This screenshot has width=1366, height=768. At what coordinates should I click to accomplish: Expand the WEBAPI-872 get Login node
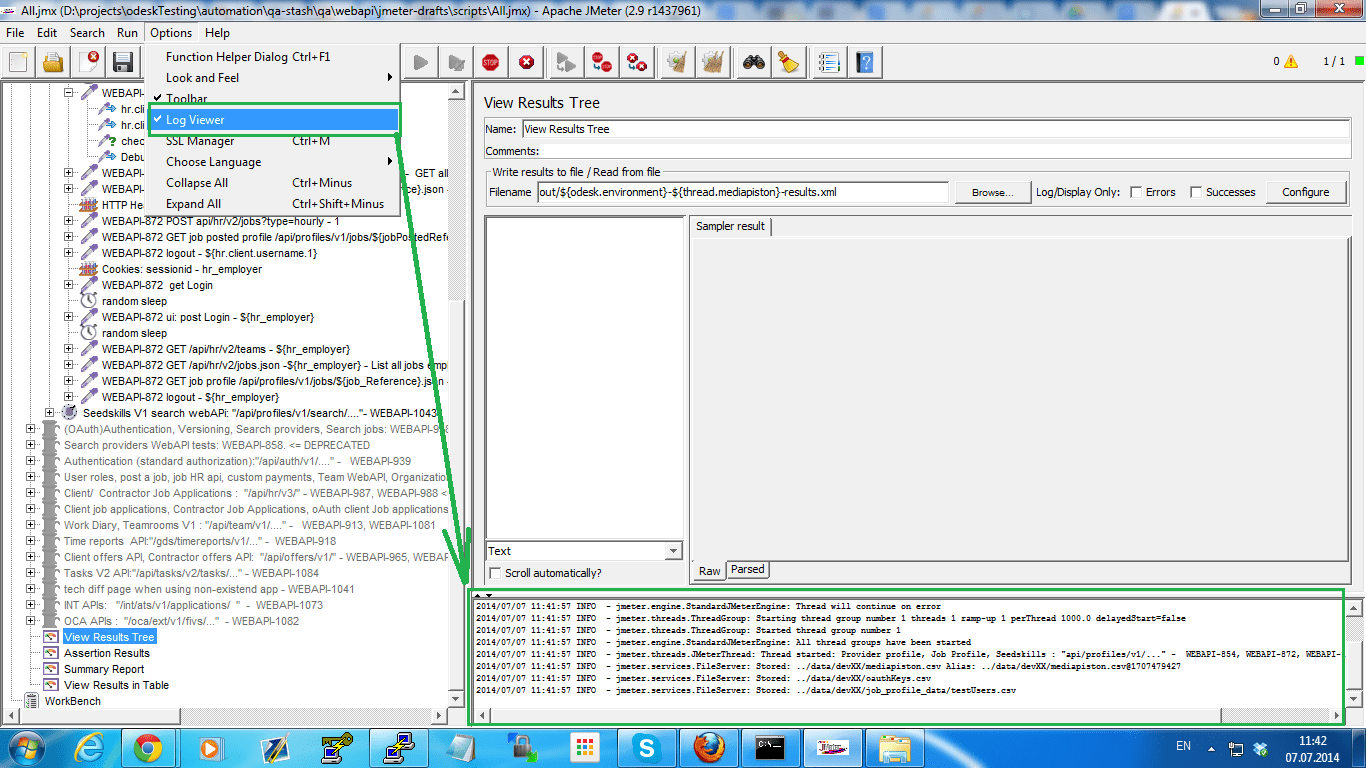69,285
